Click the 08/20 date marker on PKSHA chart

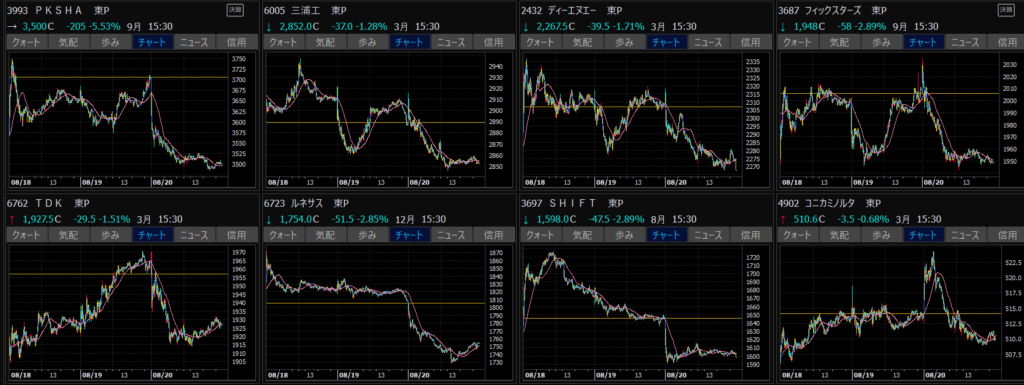(x=161, y=180)
